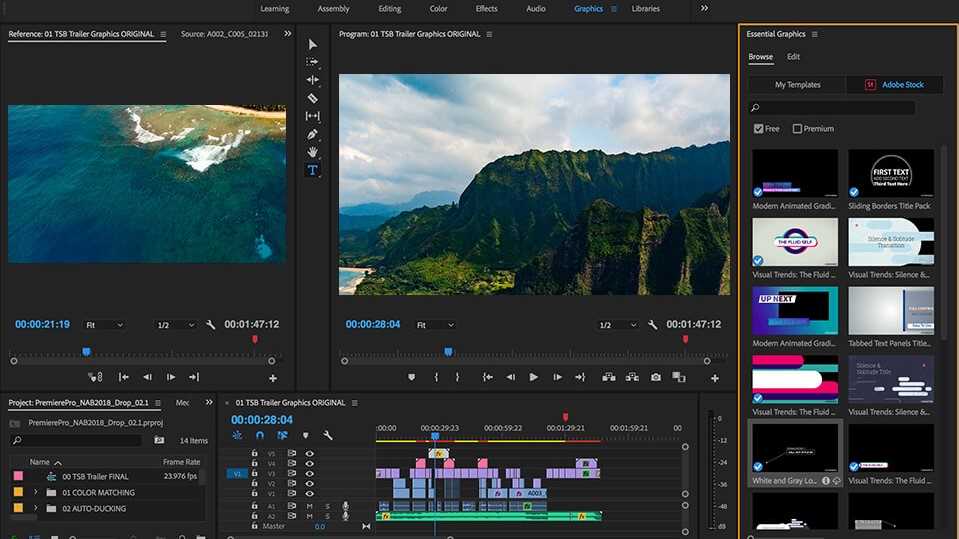Click the My Templates button
The image size is (959, 539).
pos(797,85)
